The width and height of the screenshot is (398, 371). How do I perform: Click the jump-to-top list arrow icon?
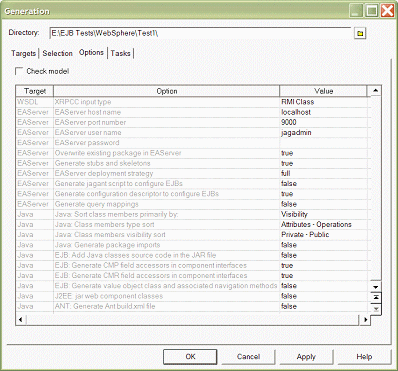(376, 297)
